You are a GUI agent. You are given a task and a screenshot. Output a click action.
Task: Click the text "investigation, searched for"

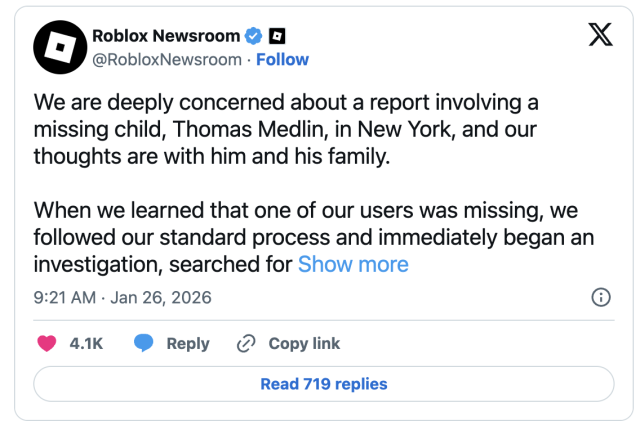163,264
